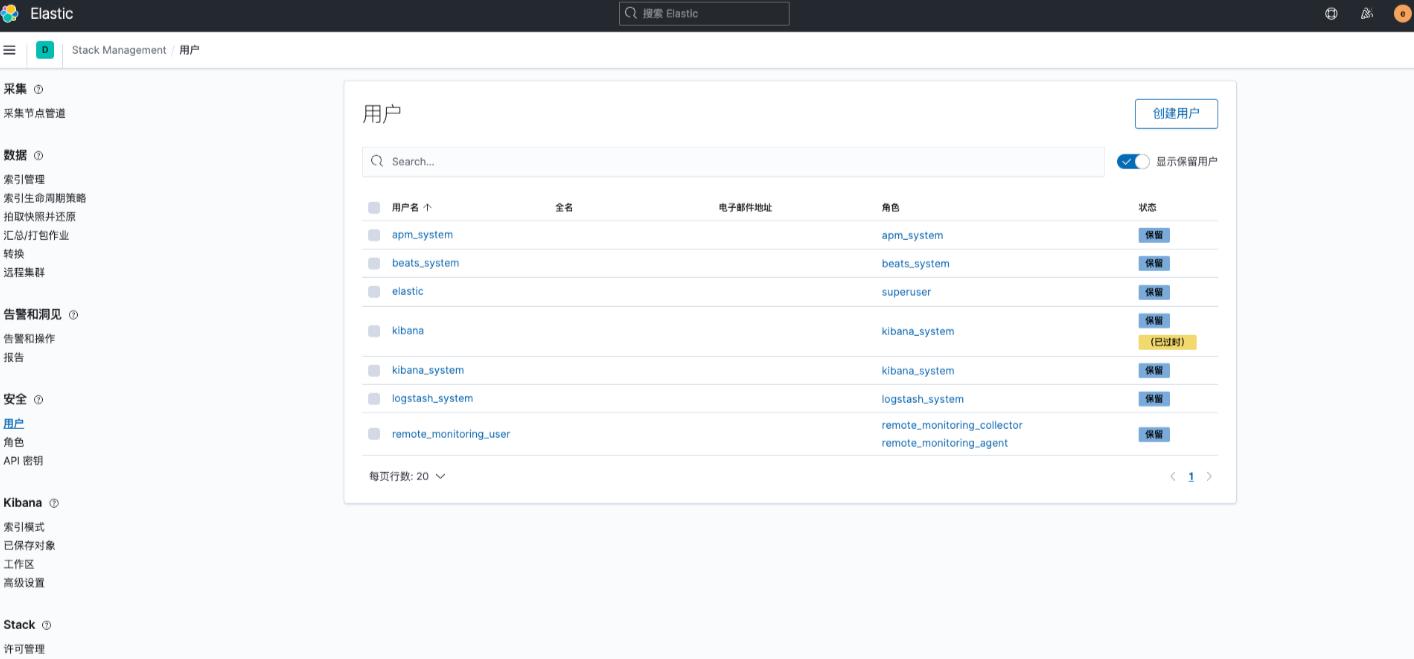The image size is (1414, 659).
Task: Open 许可管理 in sidebar
Action: coord(24,649)
